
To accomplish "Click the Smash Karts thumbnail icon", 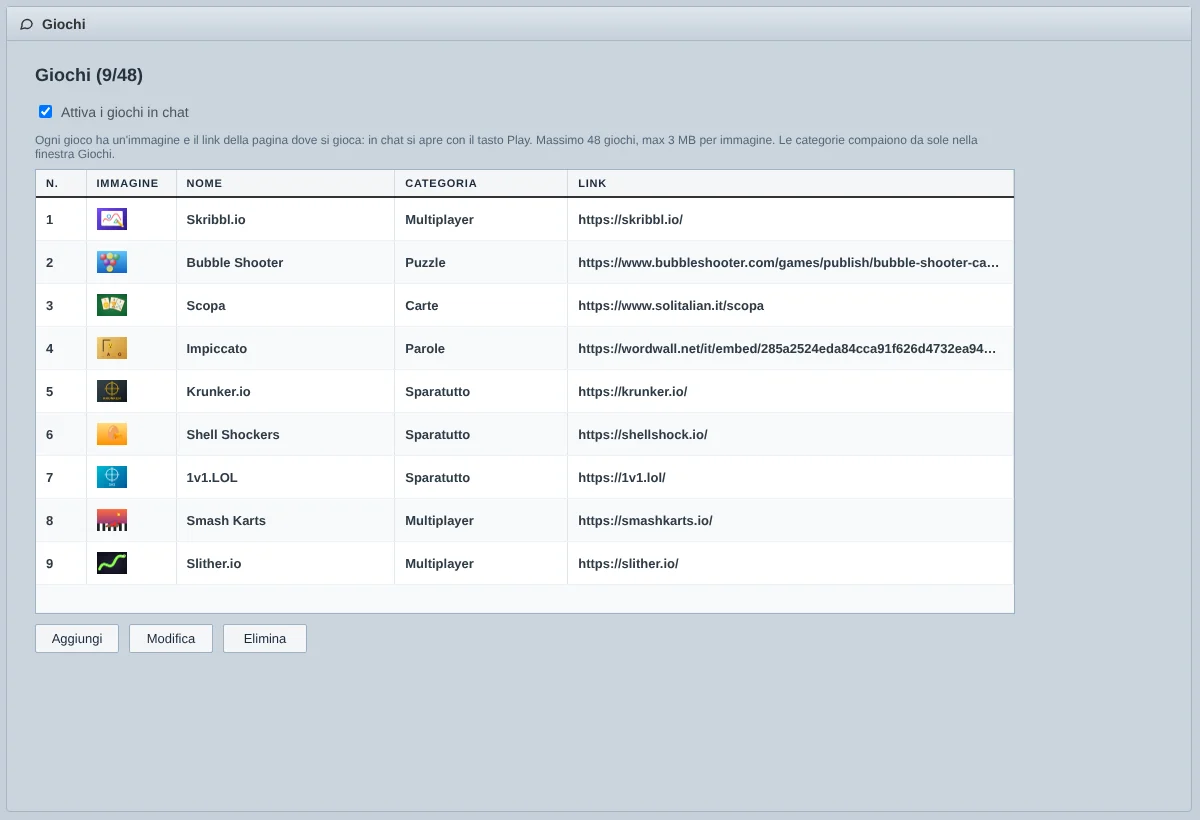I will point(112,520).
